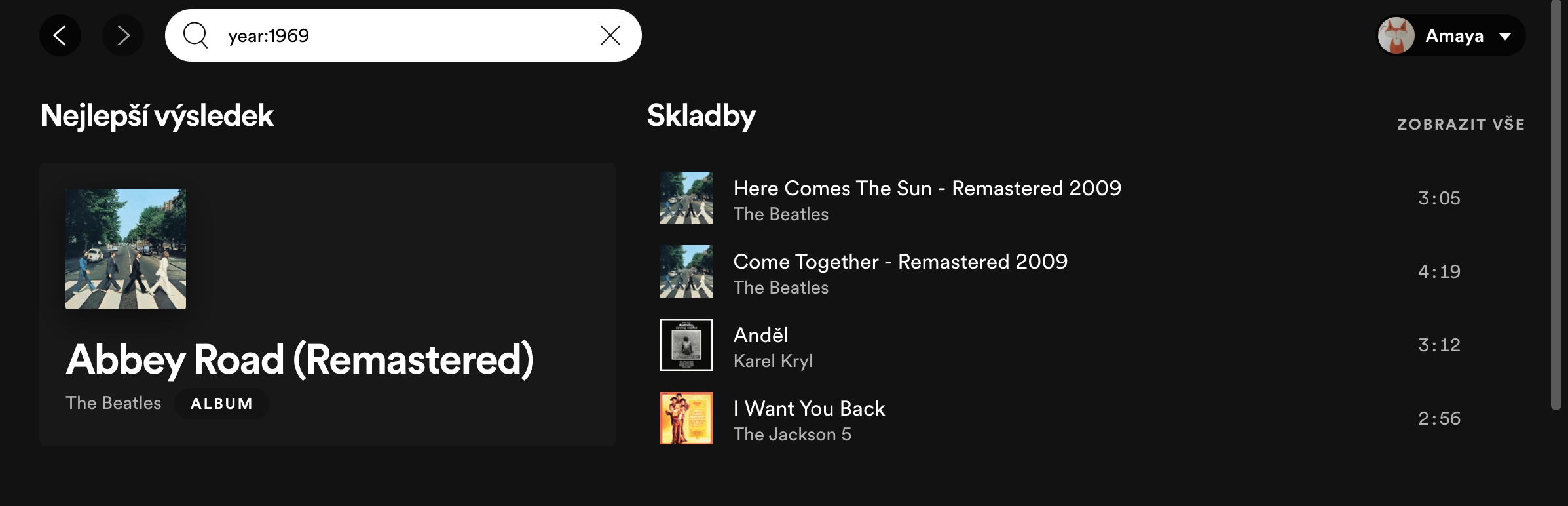Go back with the left arrow button
The height and width of the screenshot is (506, 1568).
60,35
